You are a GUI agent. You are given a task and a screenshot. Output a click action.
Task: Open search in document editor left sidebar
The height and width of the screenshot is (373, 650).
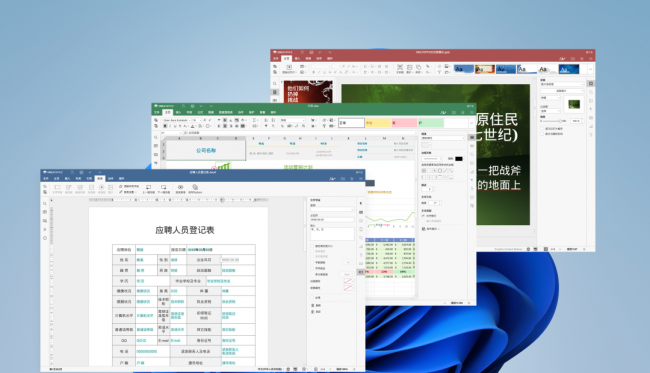[x=45, y=203]
